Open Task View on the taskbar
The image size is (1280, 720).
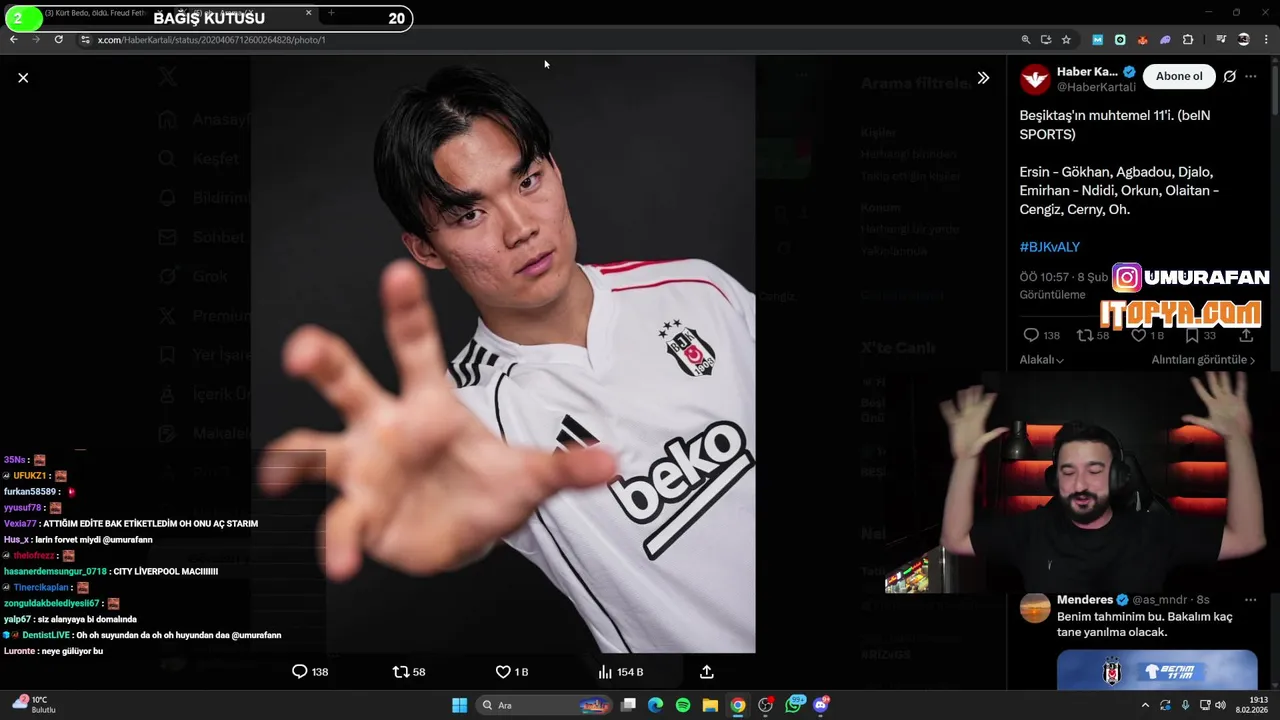point(628,705)
